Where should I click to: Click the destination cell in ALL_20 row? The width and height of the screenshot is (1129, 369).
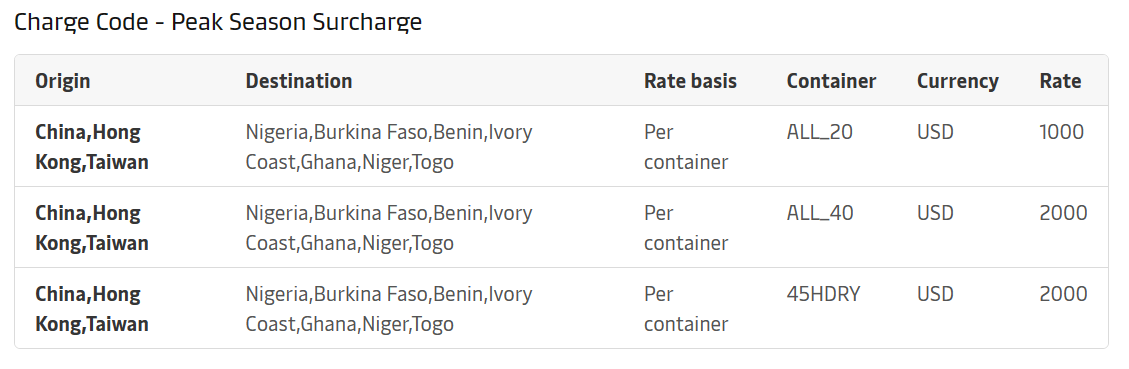389,147
